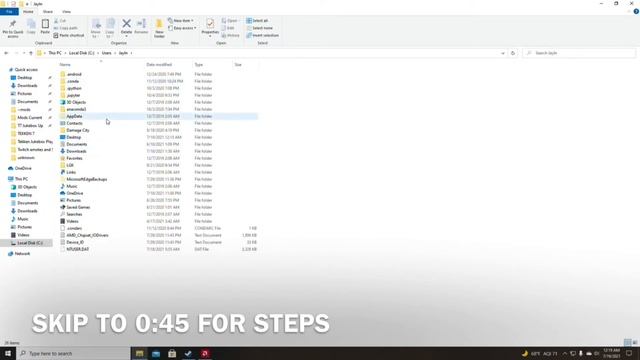
Task: Select the NTUSER.DAT file
Action: point(78,249)
